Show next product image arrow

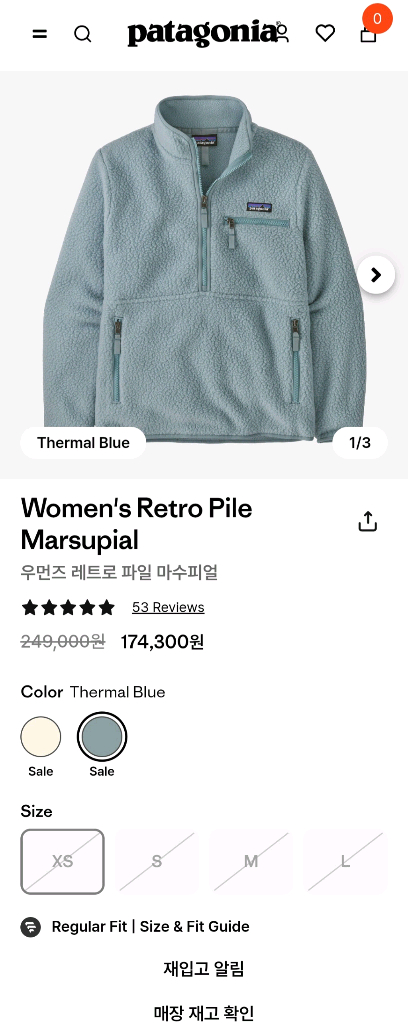376,275
